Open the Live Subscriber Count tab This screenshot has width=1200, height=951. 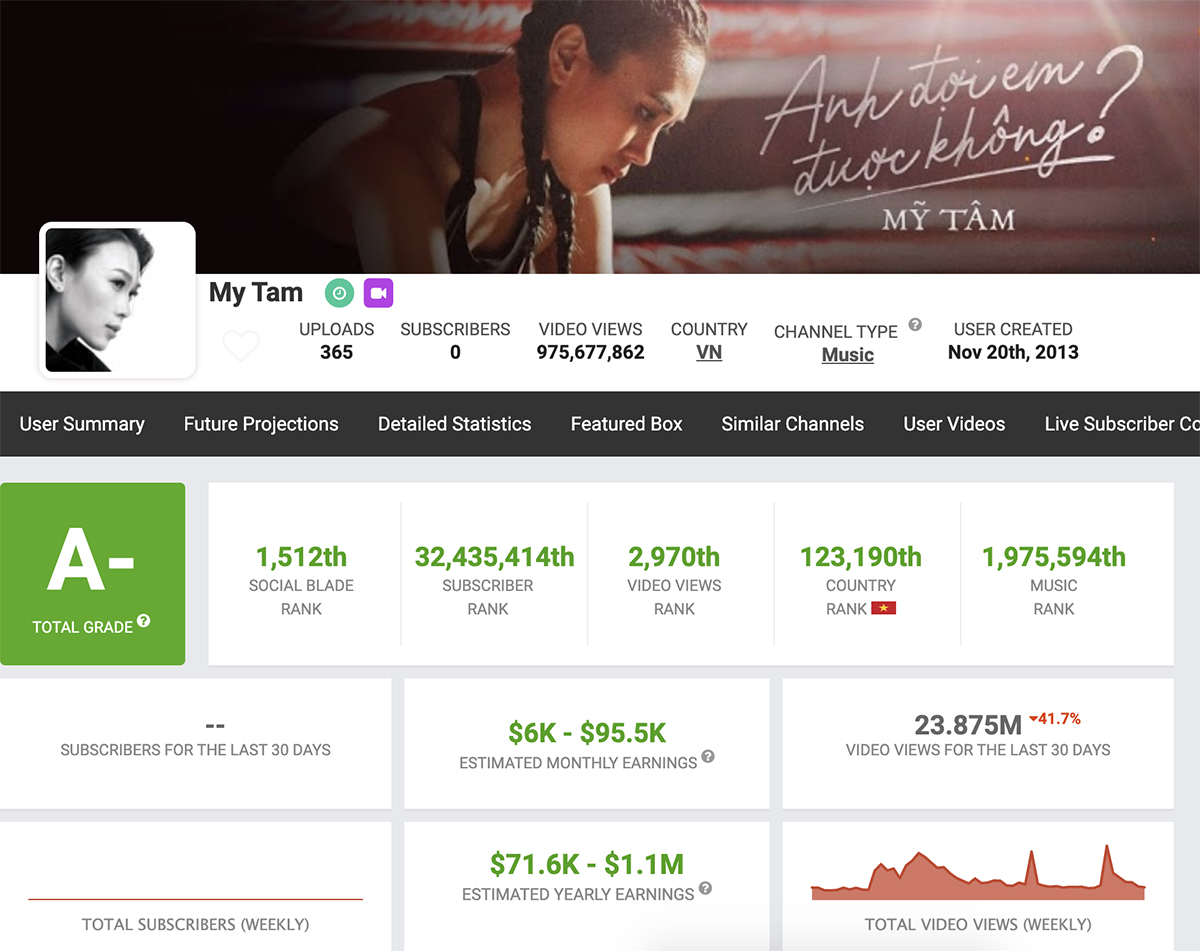pos(1120,424)
